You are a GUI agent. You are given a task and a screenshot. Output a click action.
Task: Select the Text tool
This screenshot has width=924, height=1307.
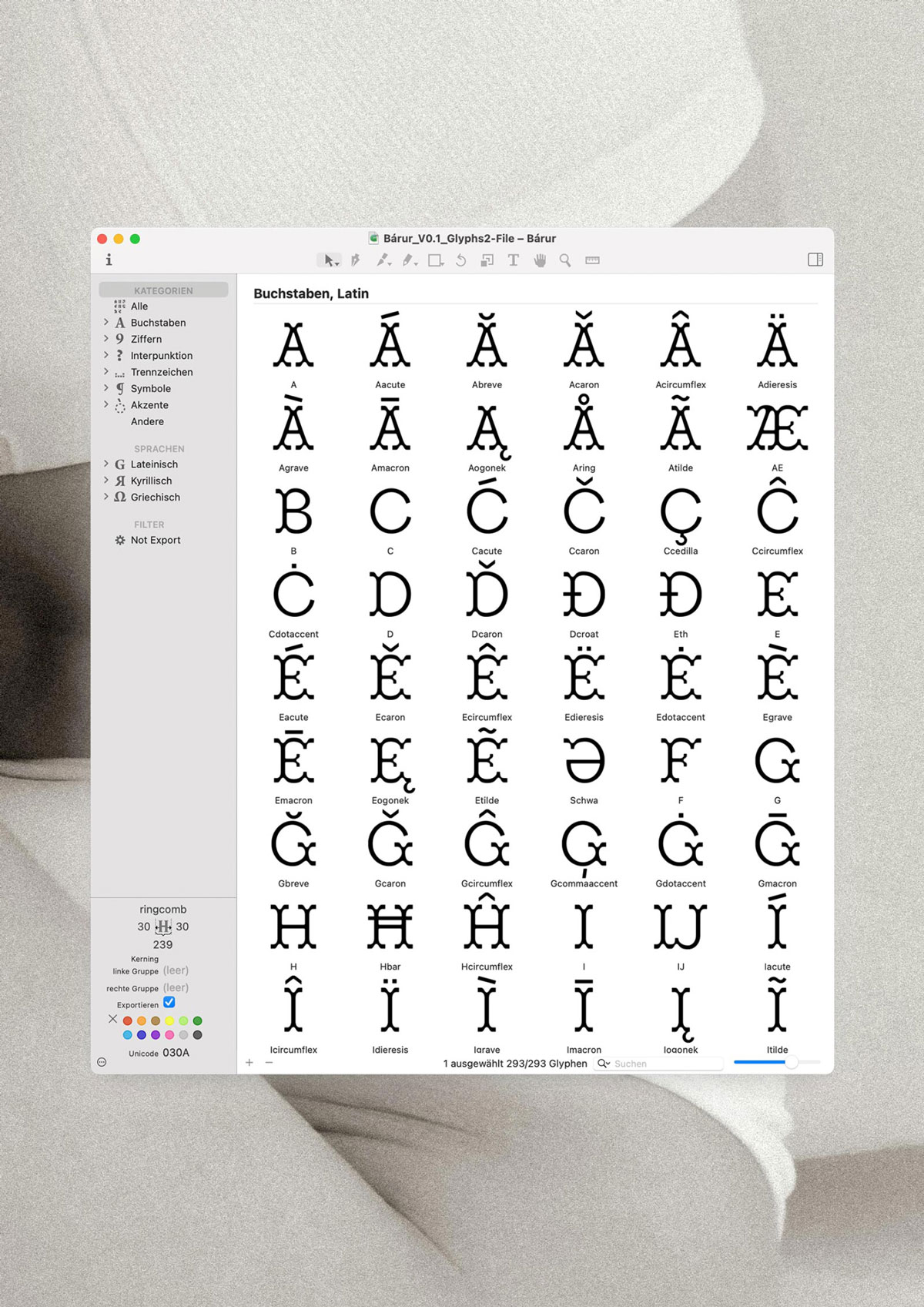click(x=513, y=260)
